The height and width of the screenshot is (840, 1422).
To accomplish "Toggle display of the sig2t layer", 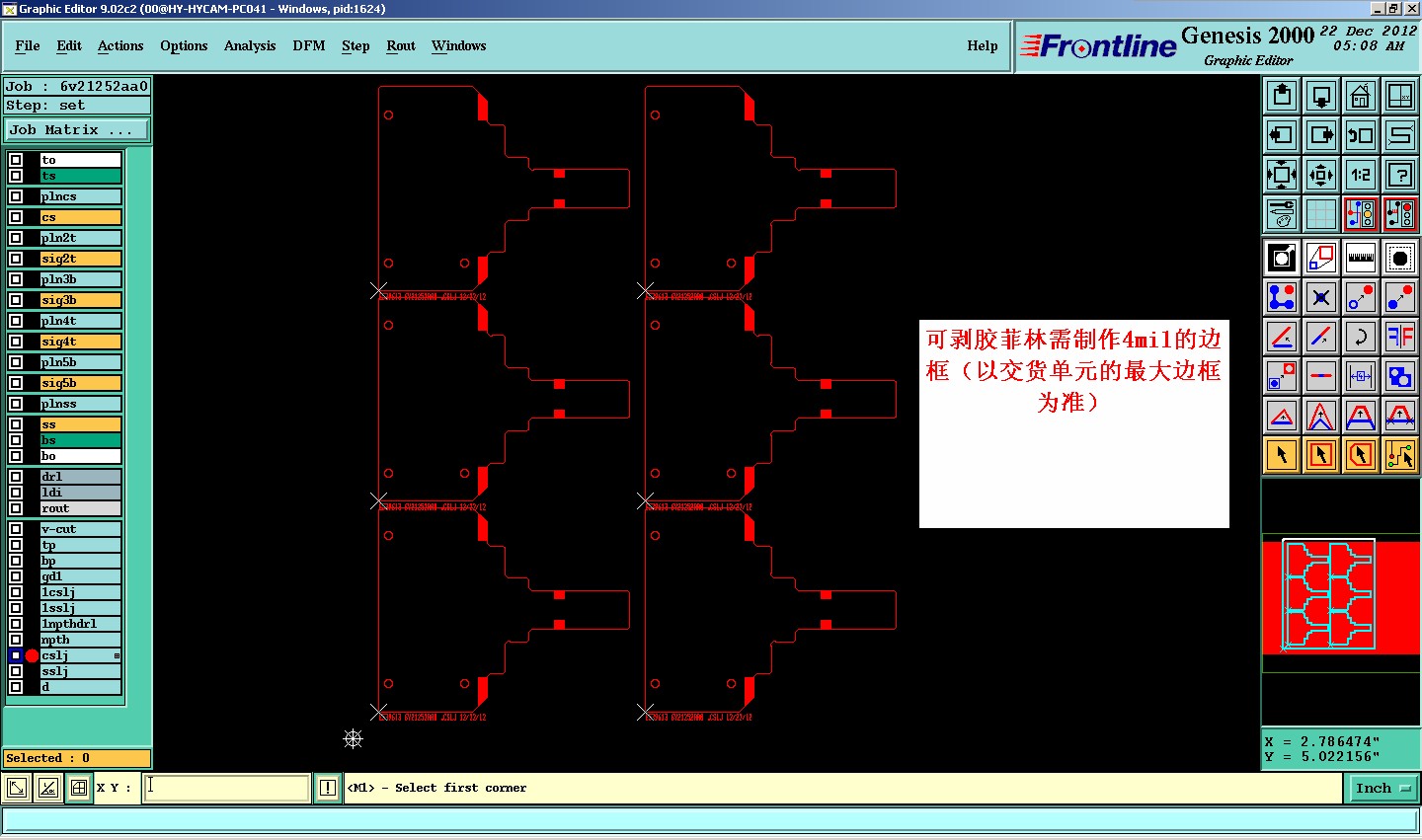I will 16,259.
